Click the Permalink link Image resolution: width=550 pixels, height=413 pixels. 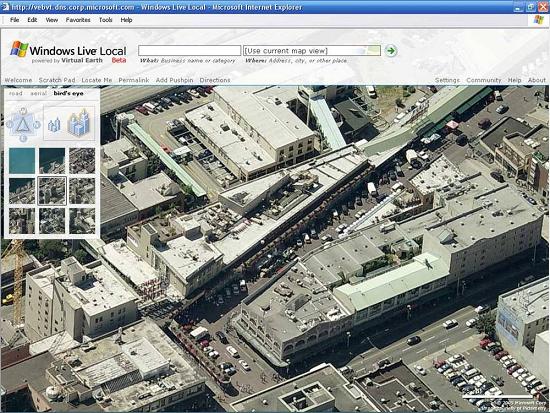[134, 80]
